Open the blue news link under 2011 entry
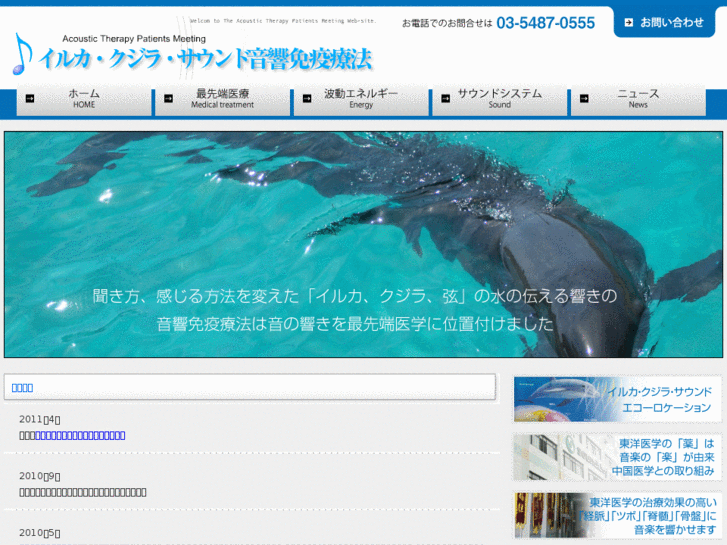727x545 pixels. (x=80, y=436)
